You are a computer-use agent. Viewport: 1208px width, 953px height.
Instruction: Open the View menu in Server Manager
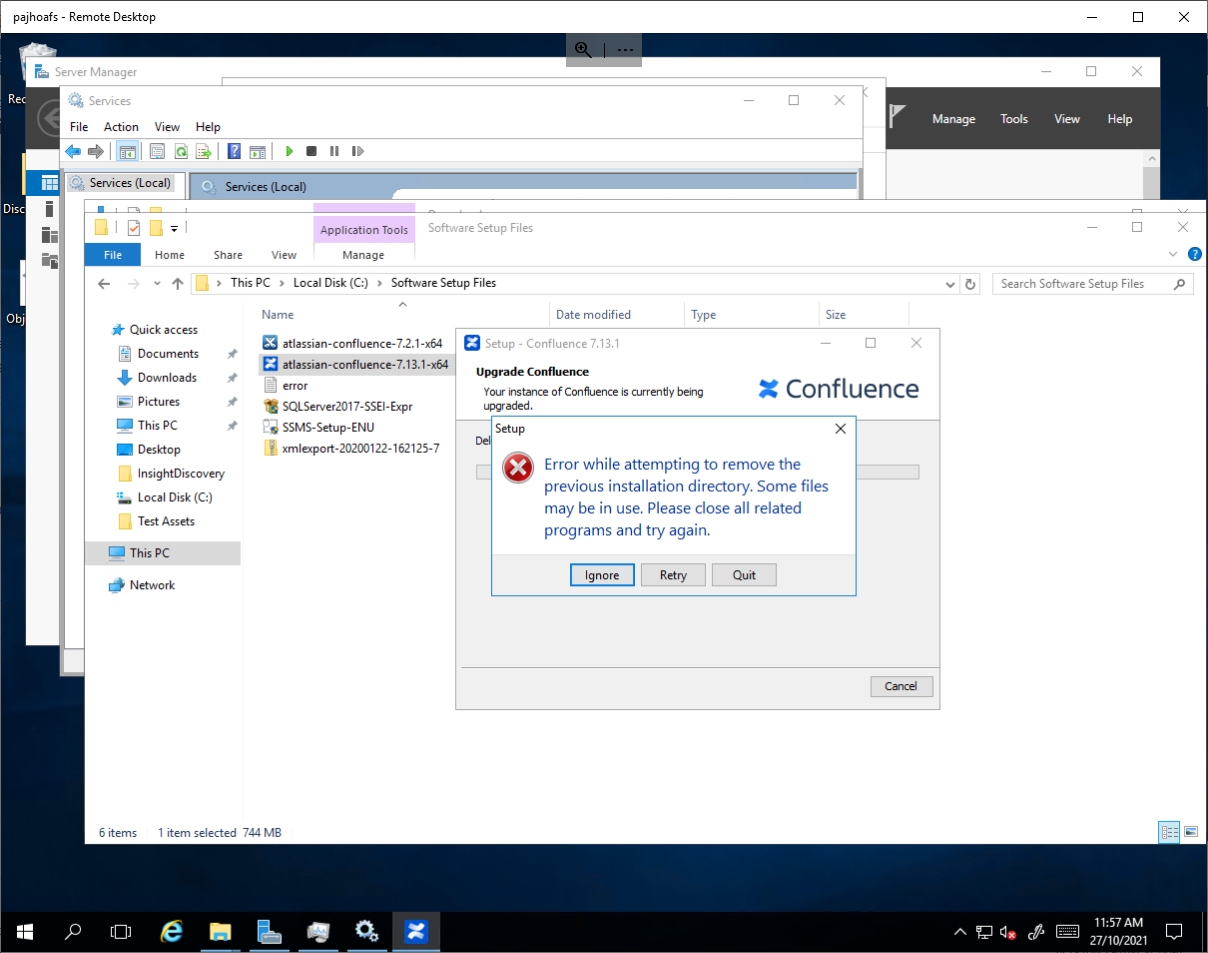1067,119
